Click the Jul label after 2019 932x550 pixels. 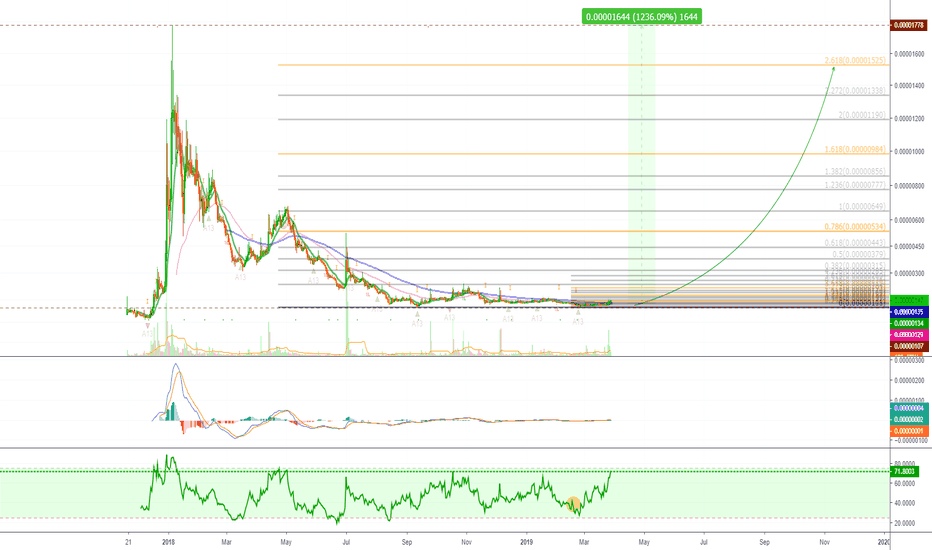[x=704, y=542]
